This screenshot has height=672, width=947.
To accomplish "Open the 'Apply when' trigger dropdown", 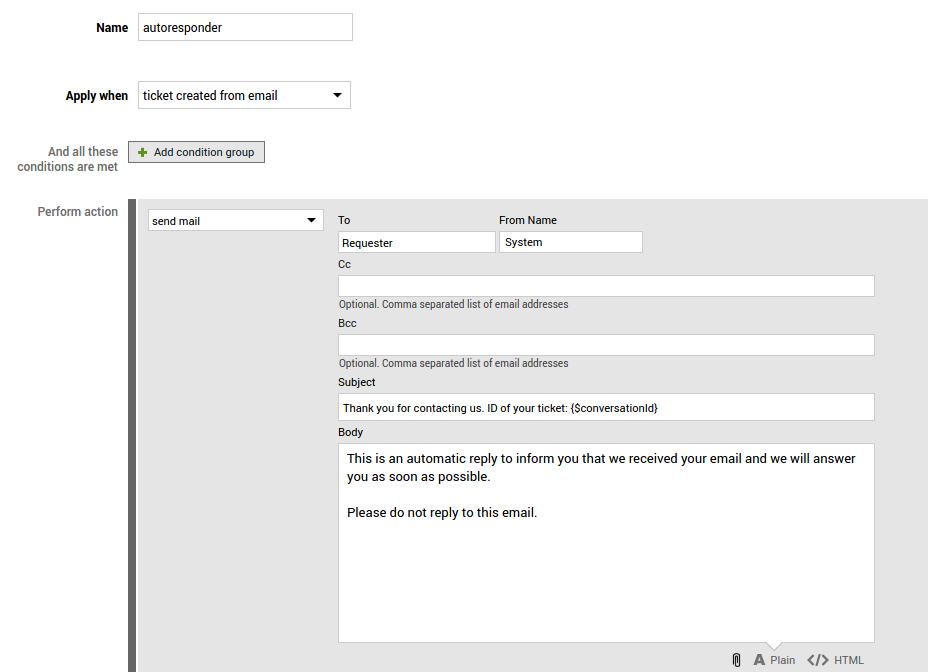I will (244, 96).
